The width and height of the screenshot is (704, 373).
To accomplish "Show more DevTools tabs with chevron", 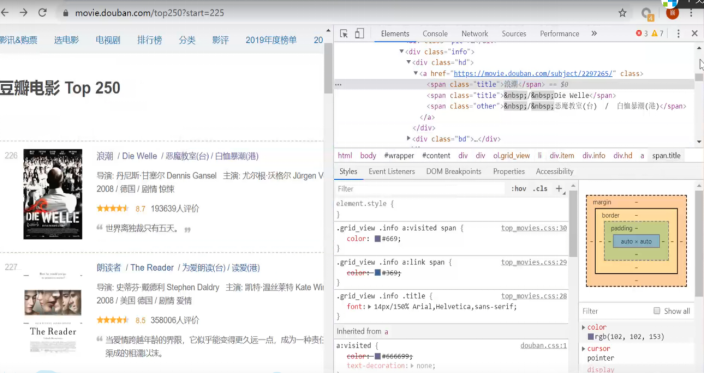I will [x=594, y=34].
